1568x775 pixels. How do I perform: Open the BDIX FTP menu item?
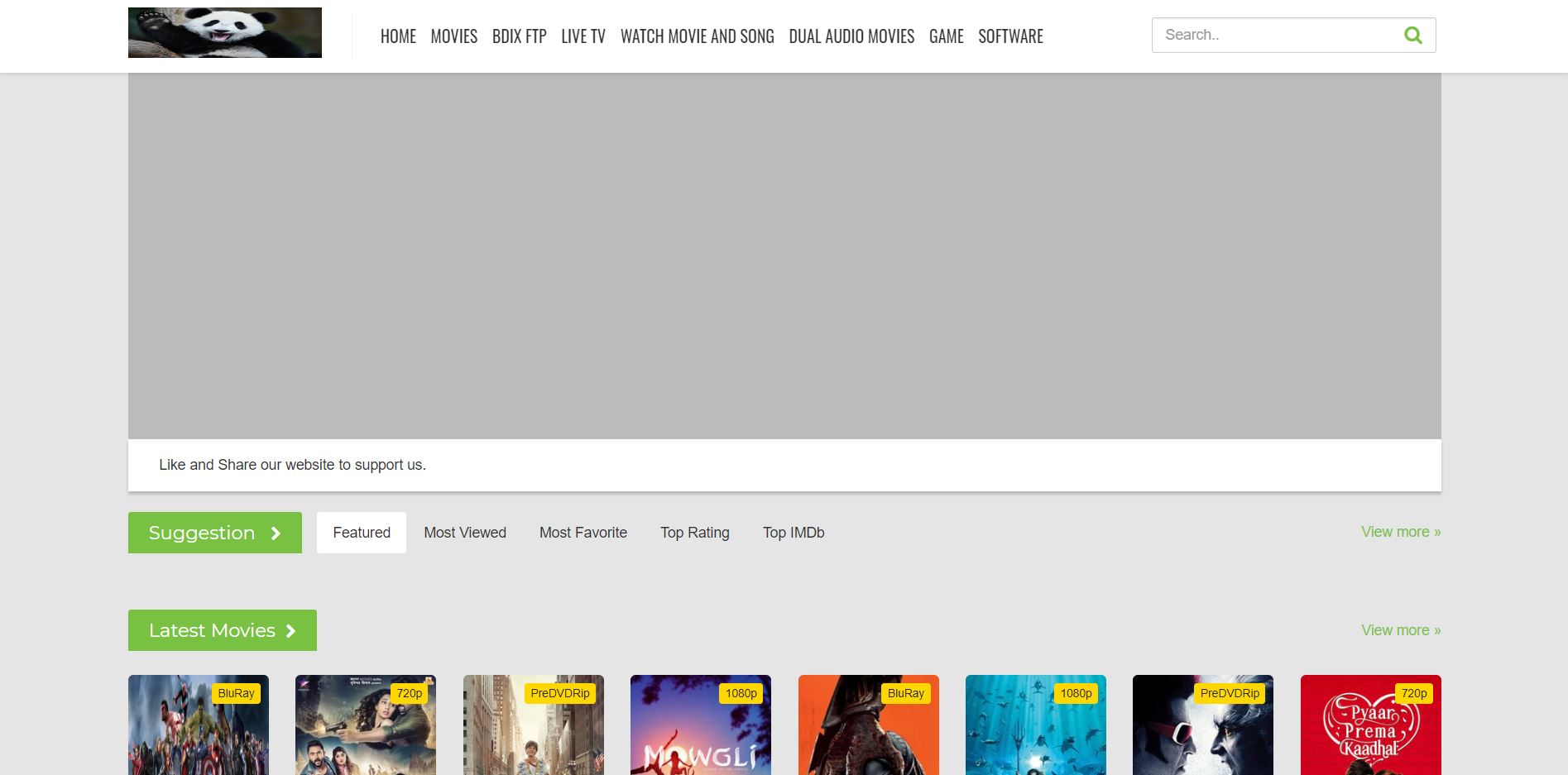pyautogui.click(x=519, y=36)
